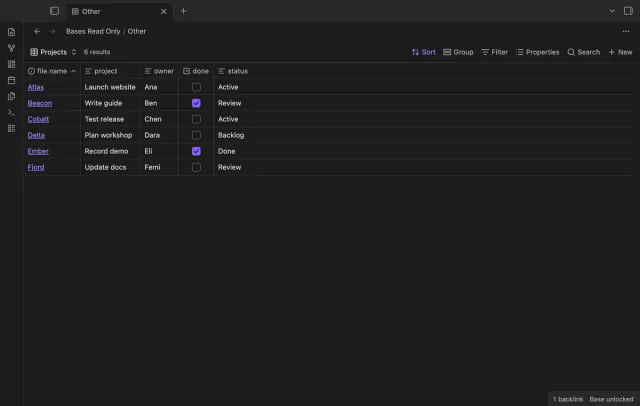Check the done box for Fjord
The image size is (640, 406).
(x=196, y=167)
